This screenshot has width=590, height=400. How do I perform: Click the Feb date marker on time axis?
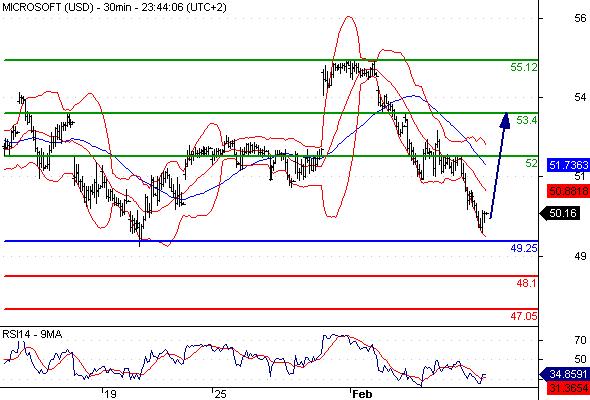tap(362, 394)
